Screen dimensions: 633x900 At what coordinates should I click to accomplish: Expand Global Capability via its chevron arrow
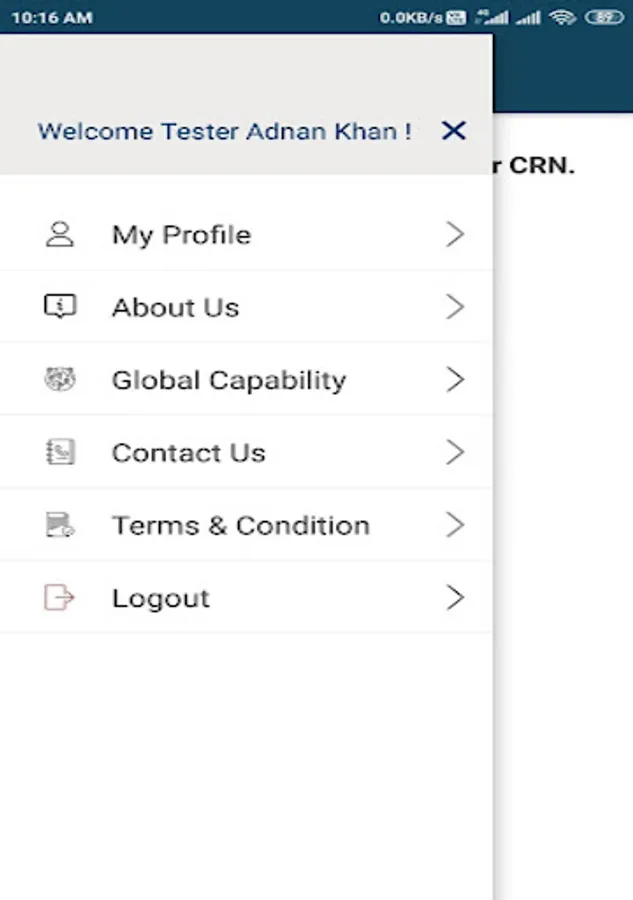coord(455,380)
